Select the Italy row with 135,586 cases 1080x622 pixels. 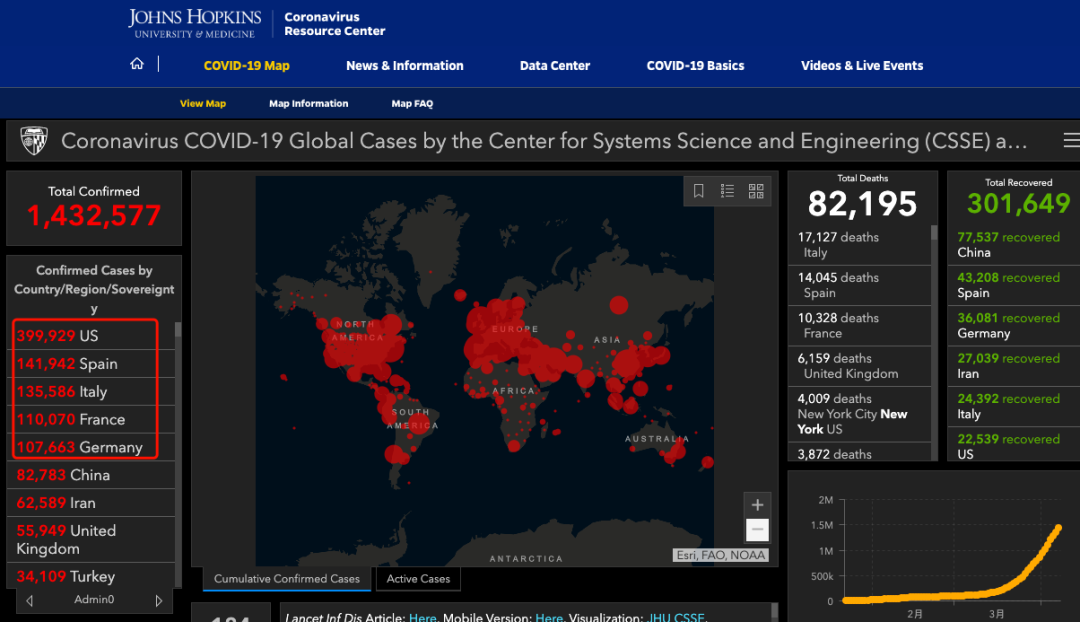point(90,391)
